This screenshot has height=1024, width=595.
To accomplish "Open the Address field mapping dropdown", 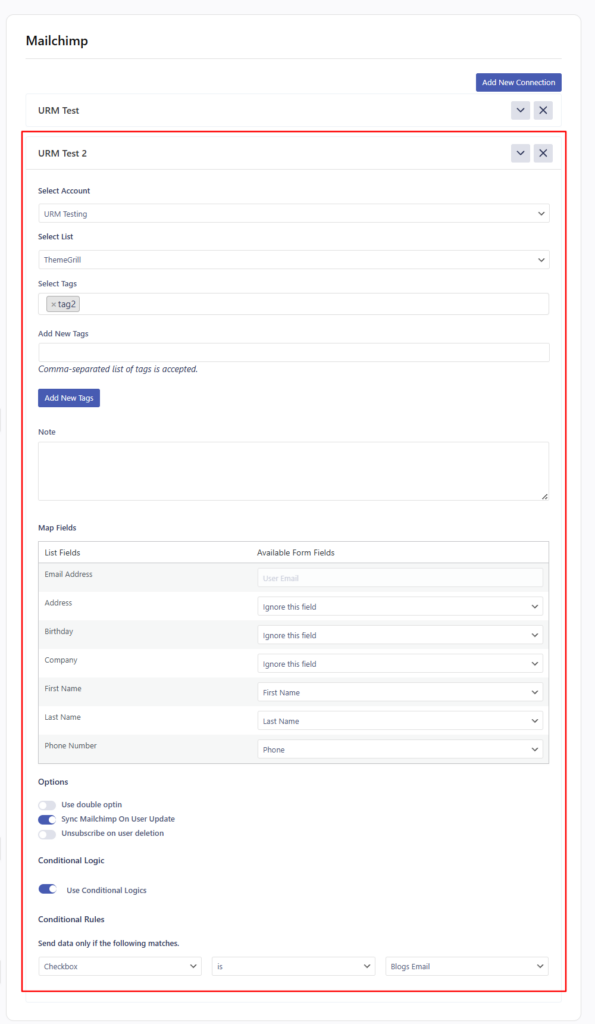I will [400, 607].
